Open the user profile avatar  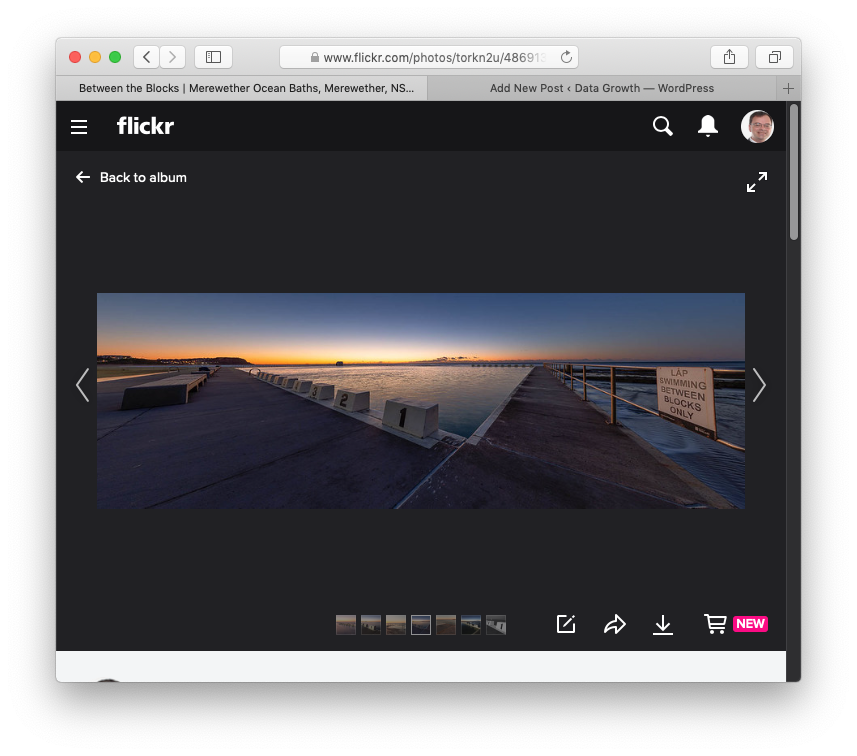(757, 126)
